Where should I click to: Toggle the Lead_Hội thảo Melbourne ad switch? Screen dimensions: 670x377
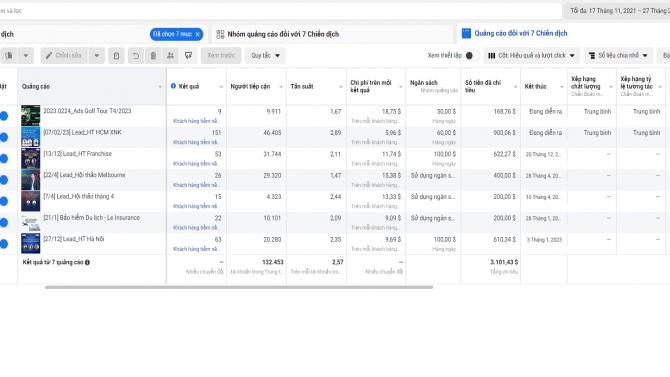click(x=4, y=180)
